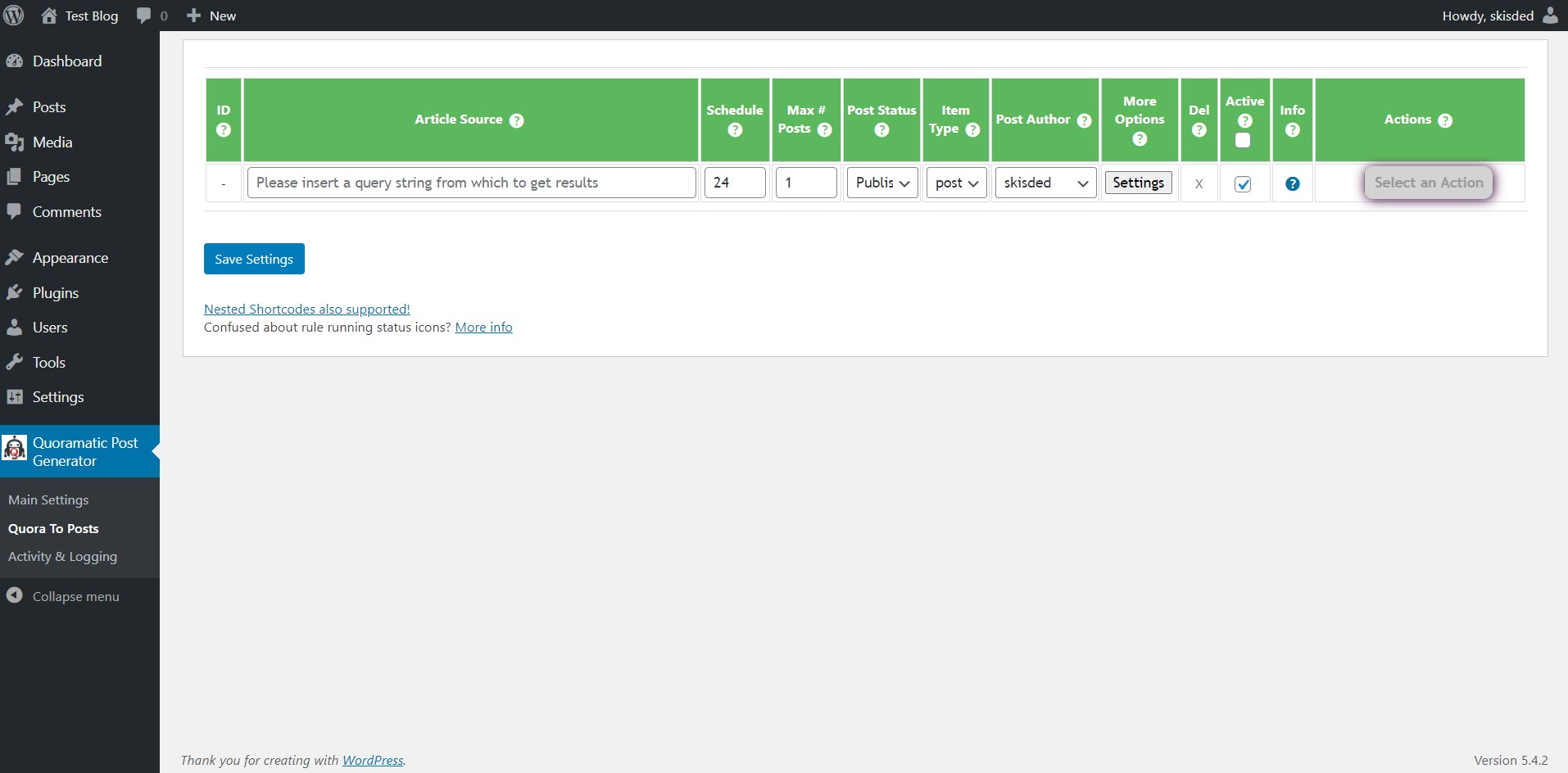Open the Post Status dropdown
Image resolution: width=1568 pixels, height=773 pixels.
pos(882,183)
